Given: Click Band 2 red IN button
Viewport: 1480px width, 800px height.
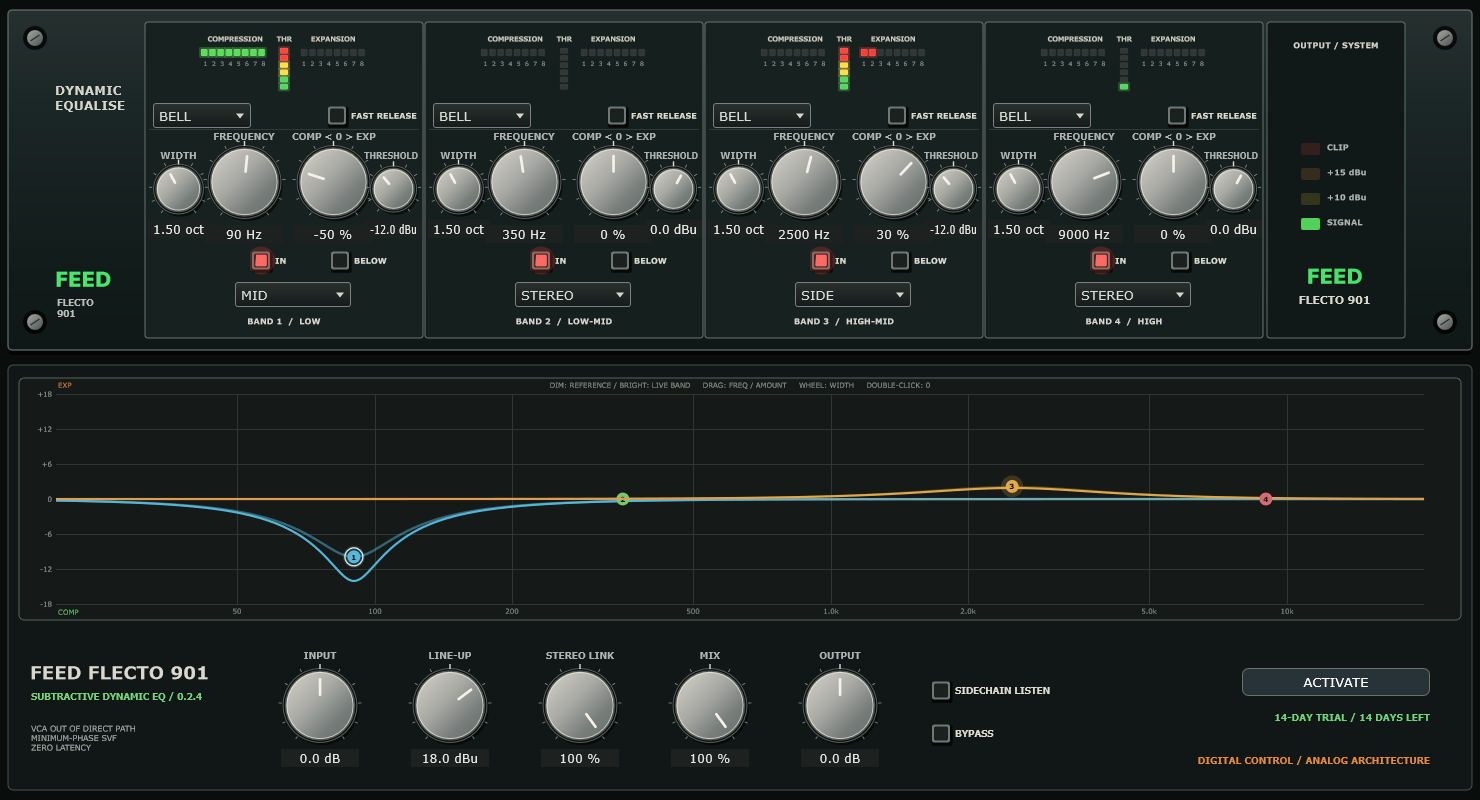Looking at the screenshot, I should coord(541,260).
